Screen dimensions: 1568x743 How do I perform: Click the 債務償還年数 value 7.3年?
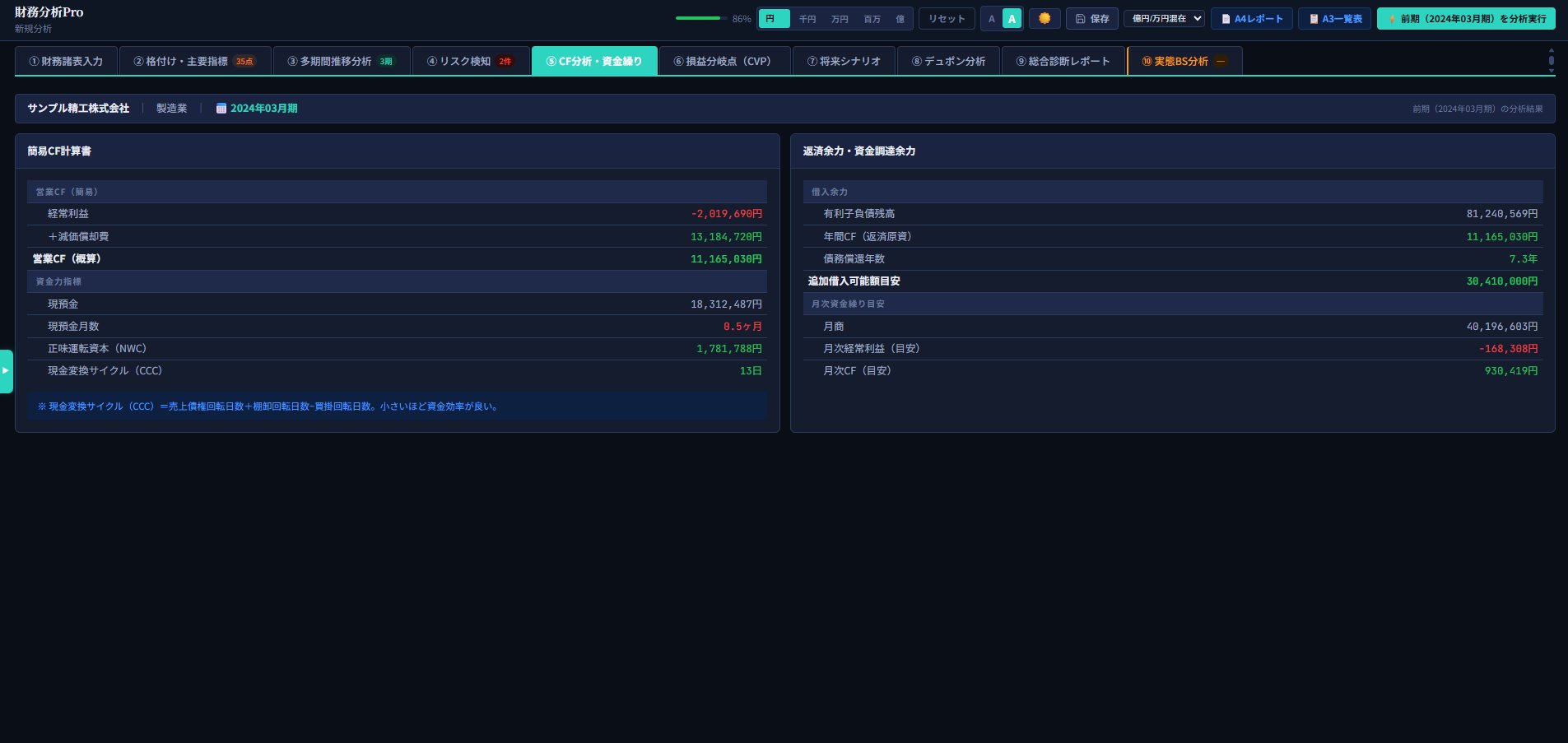(1524, 258)
